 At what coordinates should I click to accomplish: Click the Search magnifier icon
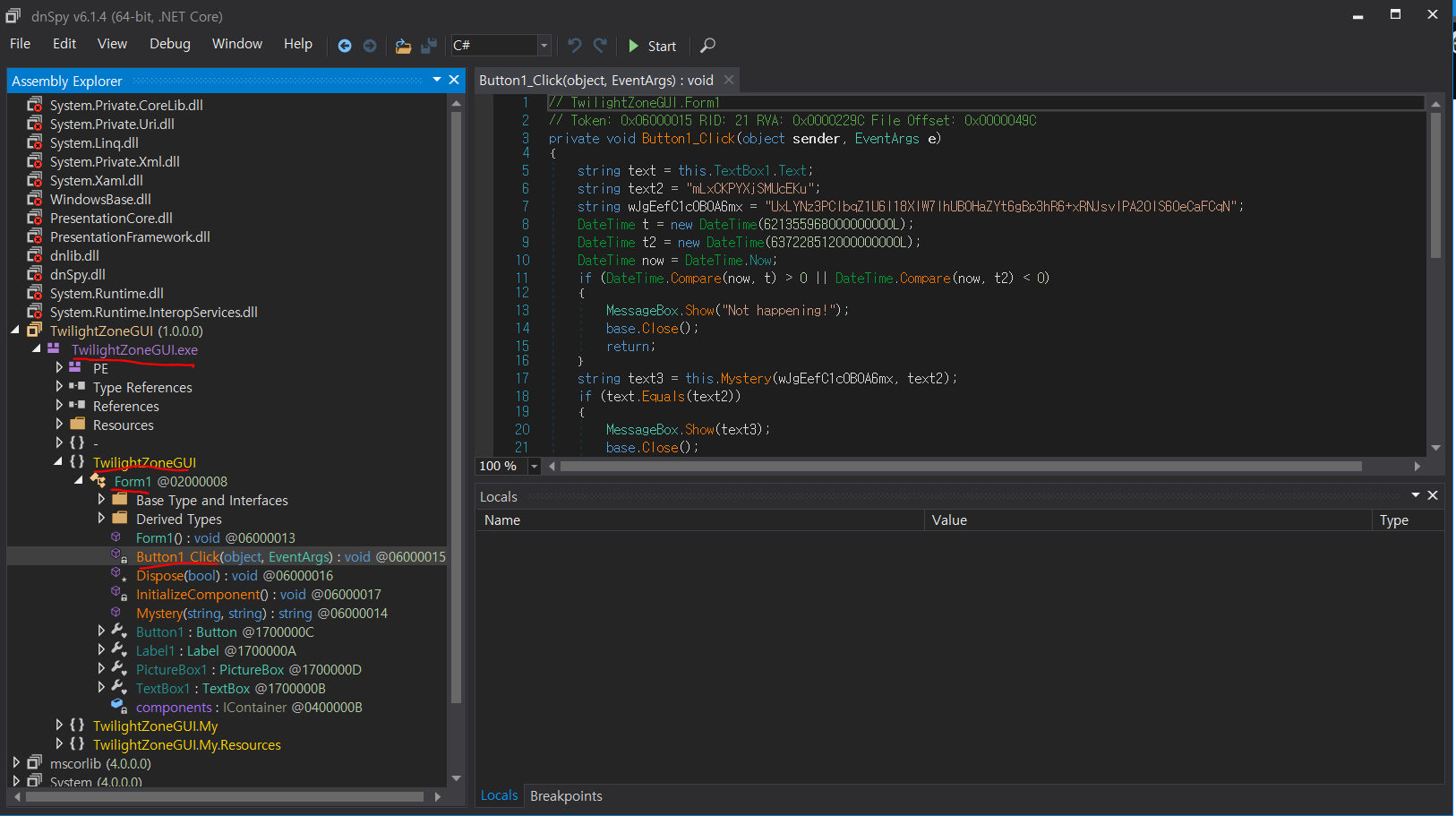coord(707,46)
